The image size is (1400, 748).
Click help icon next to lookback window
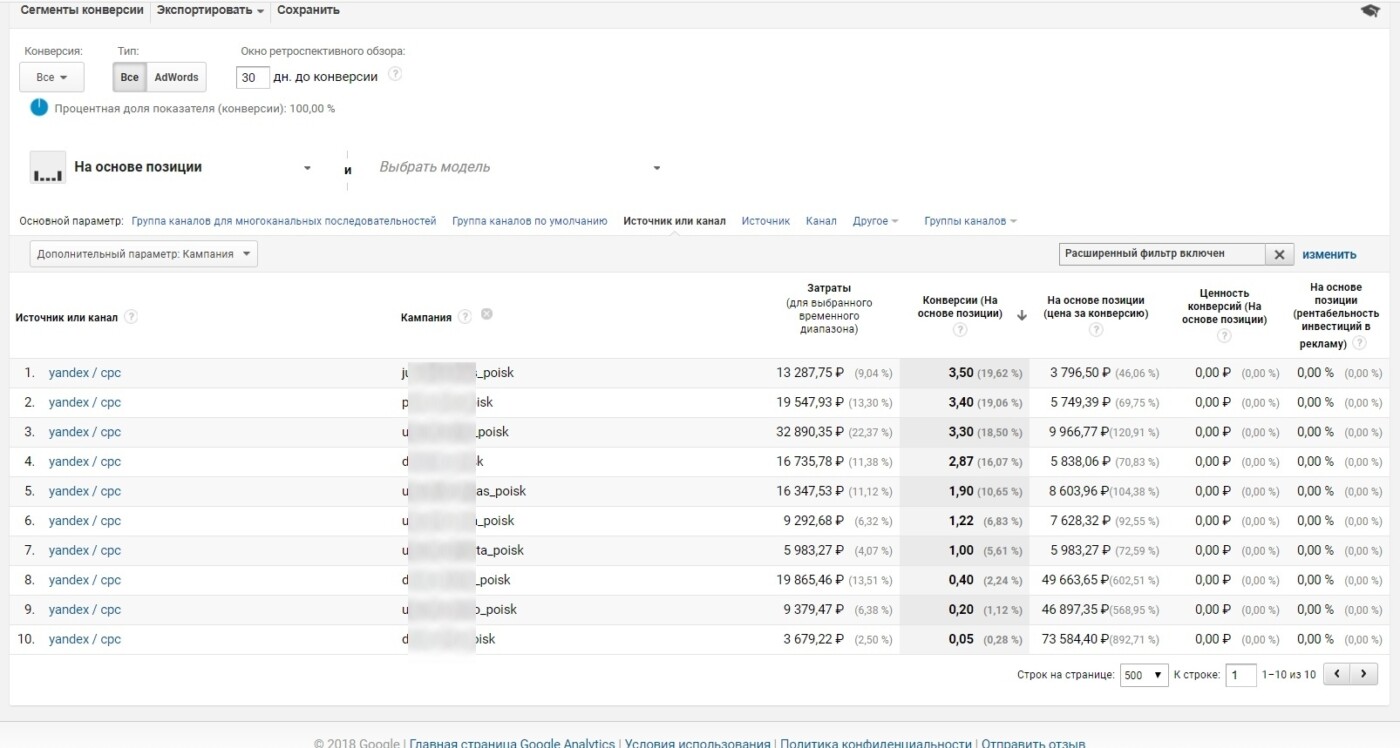[x=395, y=75]
